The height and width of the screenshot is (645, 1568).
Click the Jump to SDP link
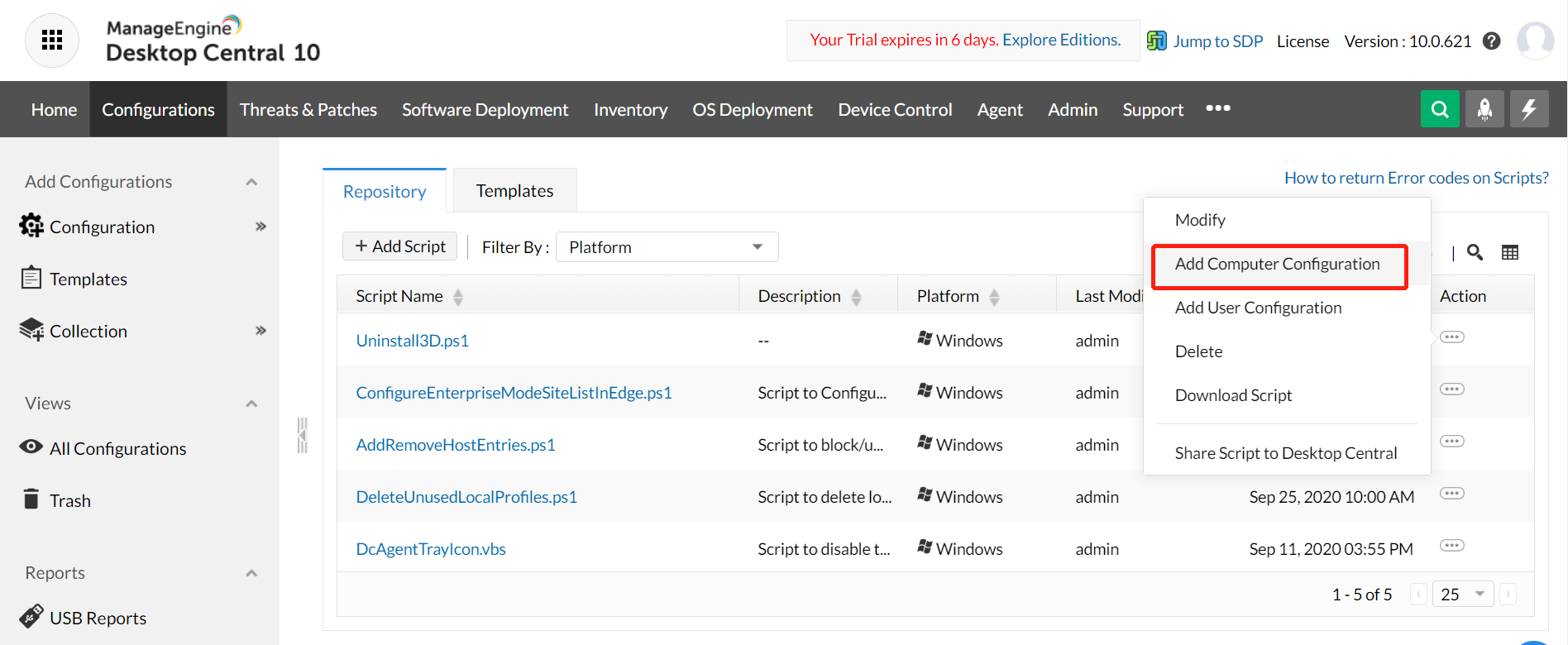(1218, 41)
